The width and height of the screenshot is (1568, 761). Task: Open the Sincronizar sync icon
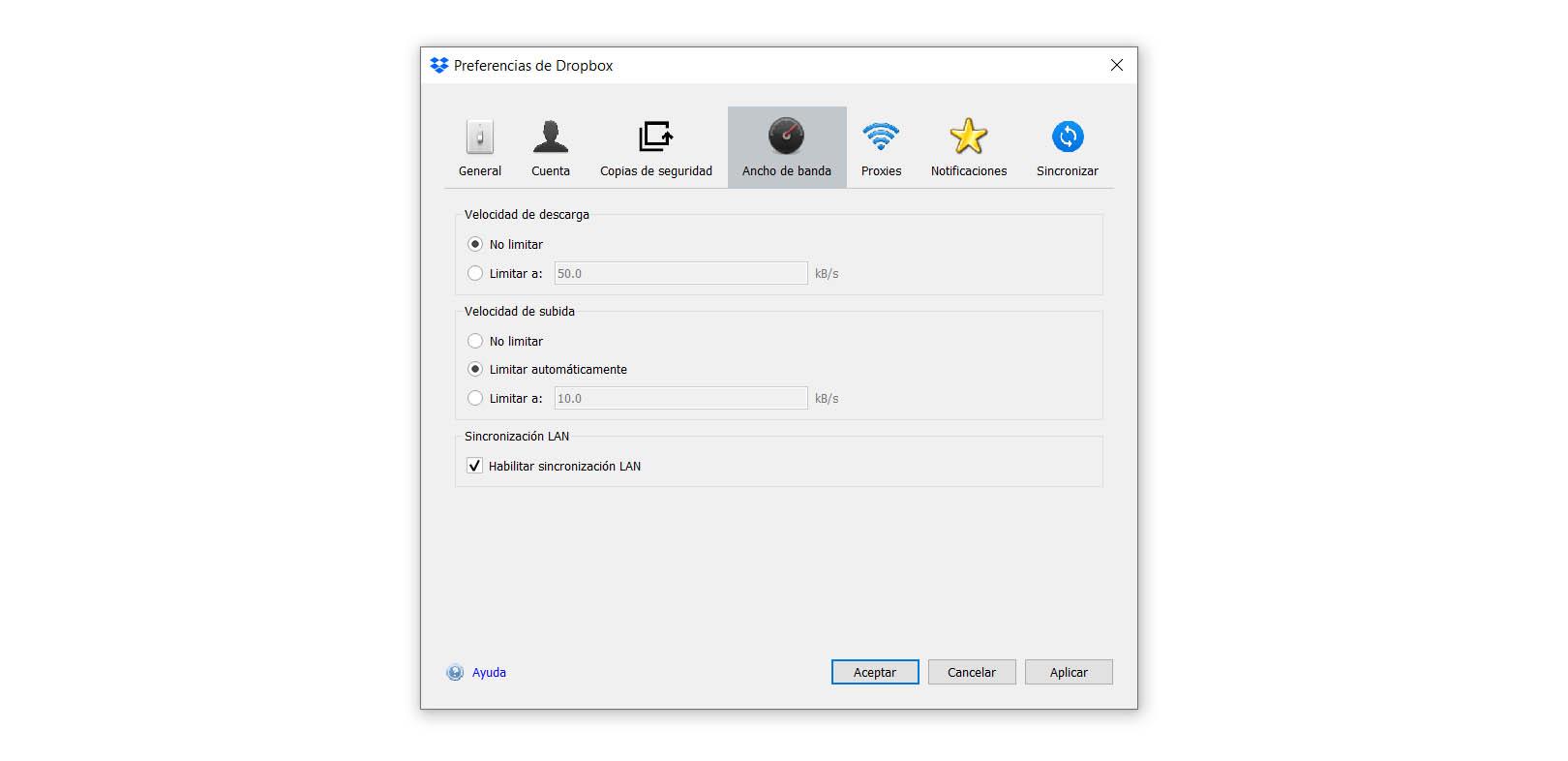[1068, 137]
